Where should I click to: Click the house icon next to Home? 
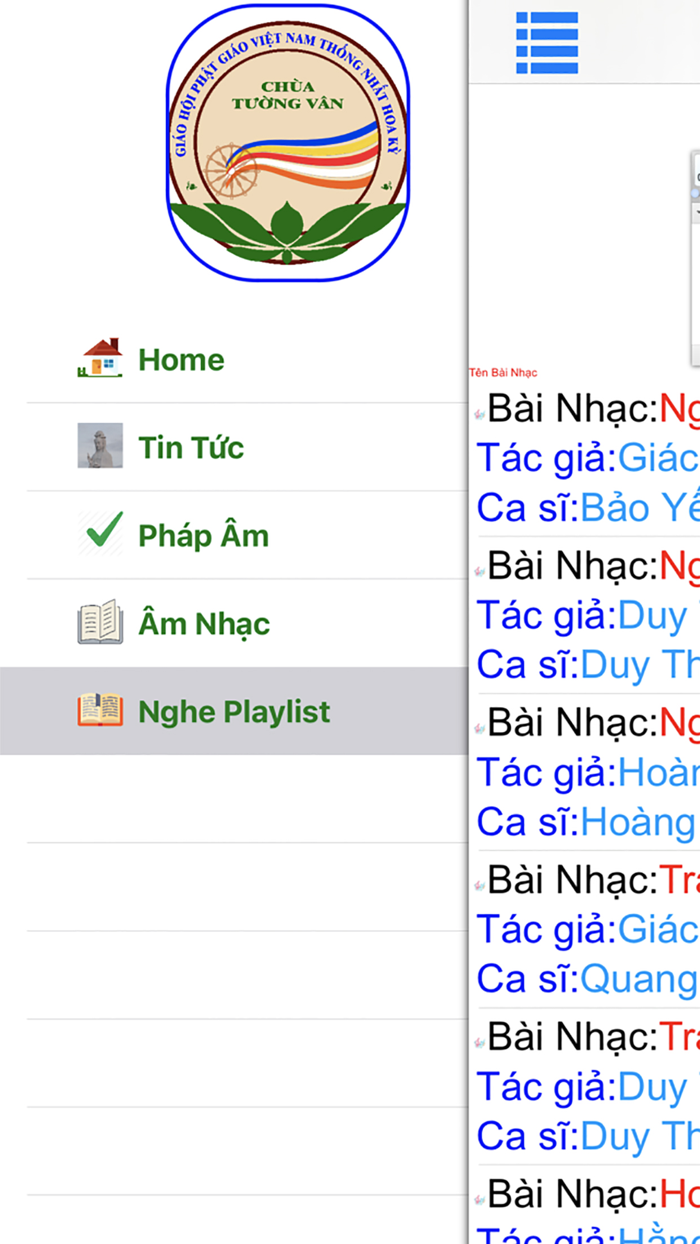(100, 358)
